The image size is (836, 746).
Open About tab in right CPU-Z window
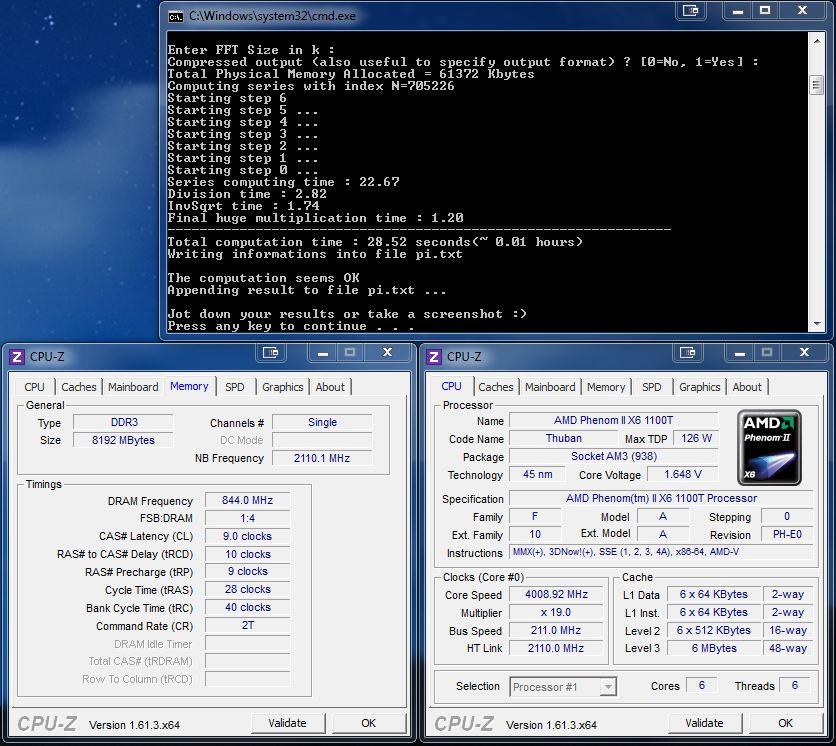click(x=747, y=387)
